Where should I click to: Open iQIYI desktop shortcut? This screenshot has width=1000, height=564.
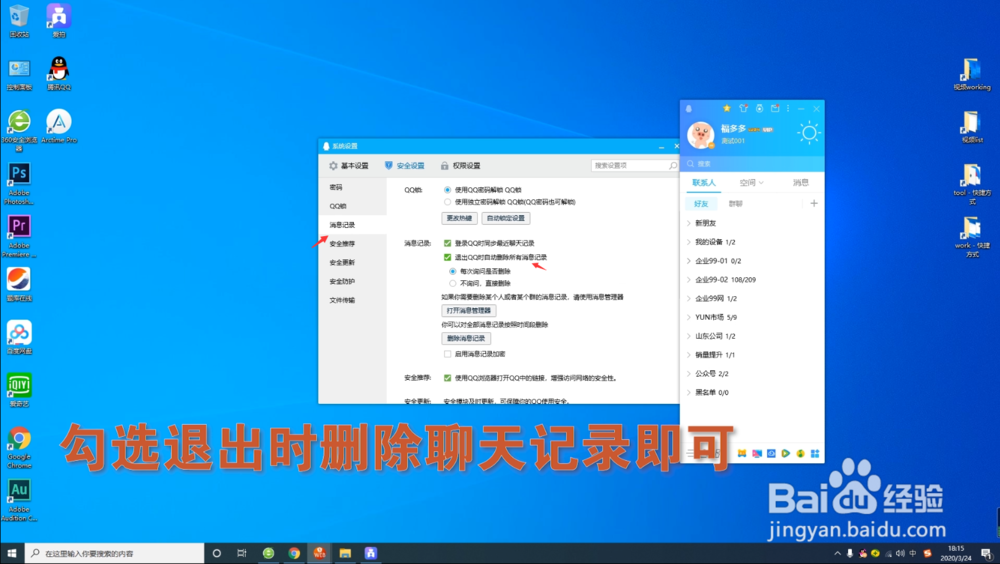[19, 390]
